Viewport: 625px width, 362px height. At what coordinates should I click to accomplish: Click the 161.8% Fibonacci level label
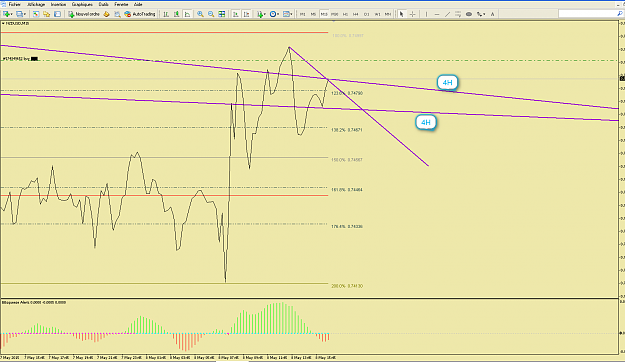347,190
